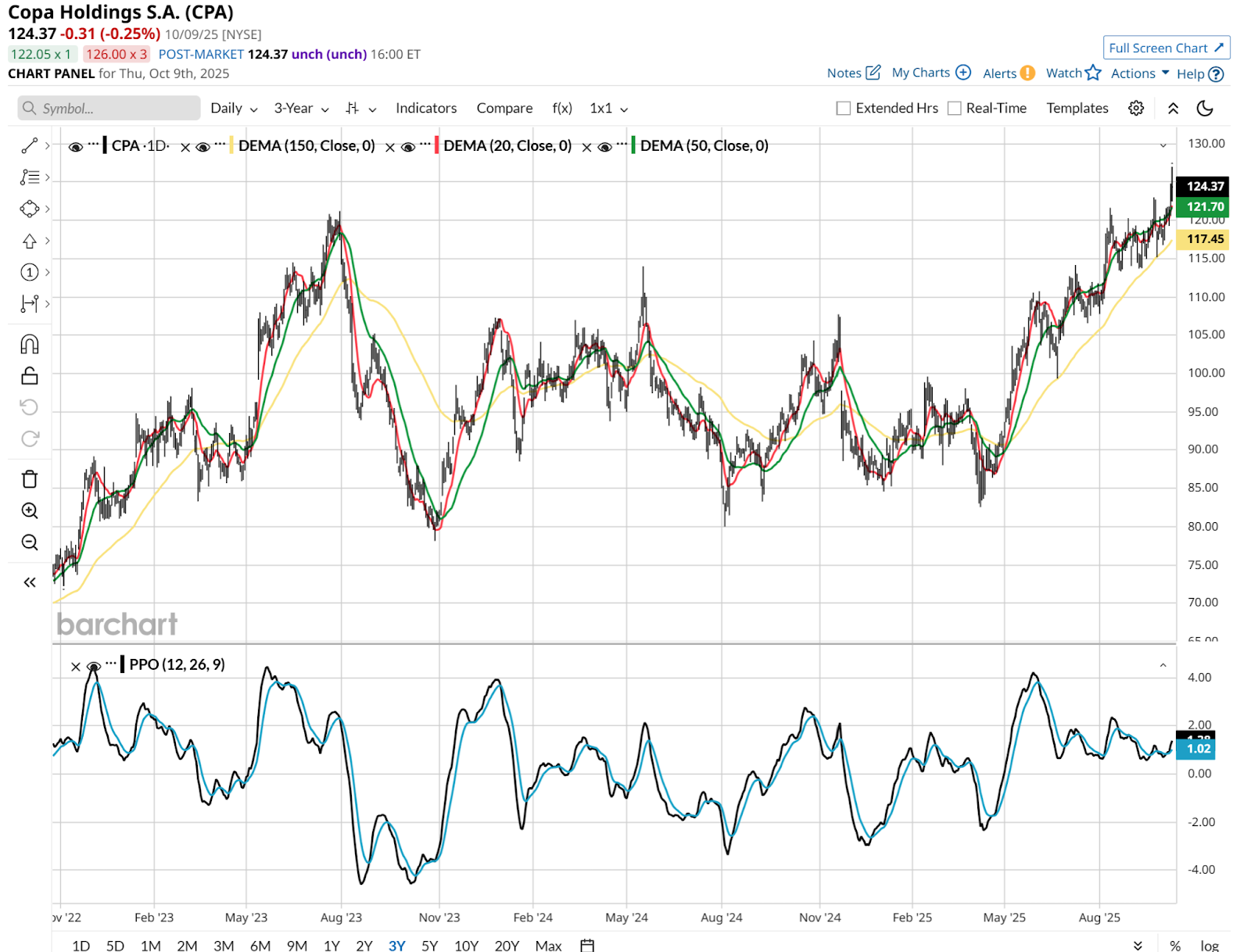Click the Full Screen Chart button
The image size is (1251, 952).
tap(1166, 48)
